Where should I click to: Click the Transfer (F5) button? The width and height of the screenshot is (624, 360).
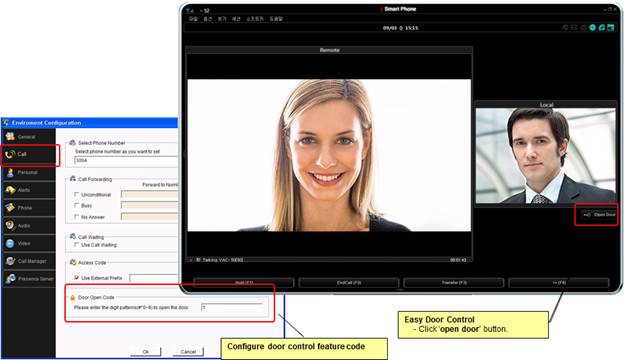(x=454, y=282)
